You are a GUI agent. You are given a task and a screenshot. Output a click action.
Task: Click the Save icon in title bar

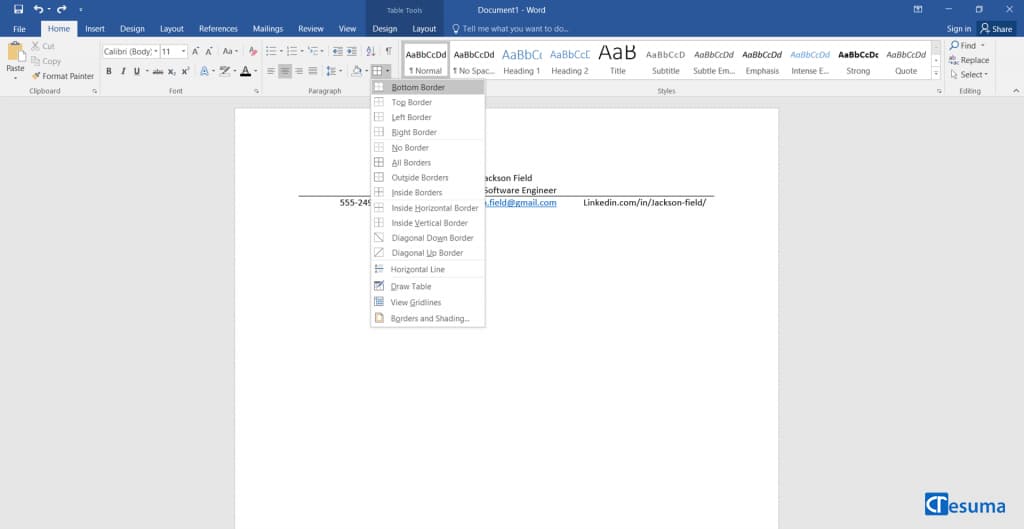[18, 9]
